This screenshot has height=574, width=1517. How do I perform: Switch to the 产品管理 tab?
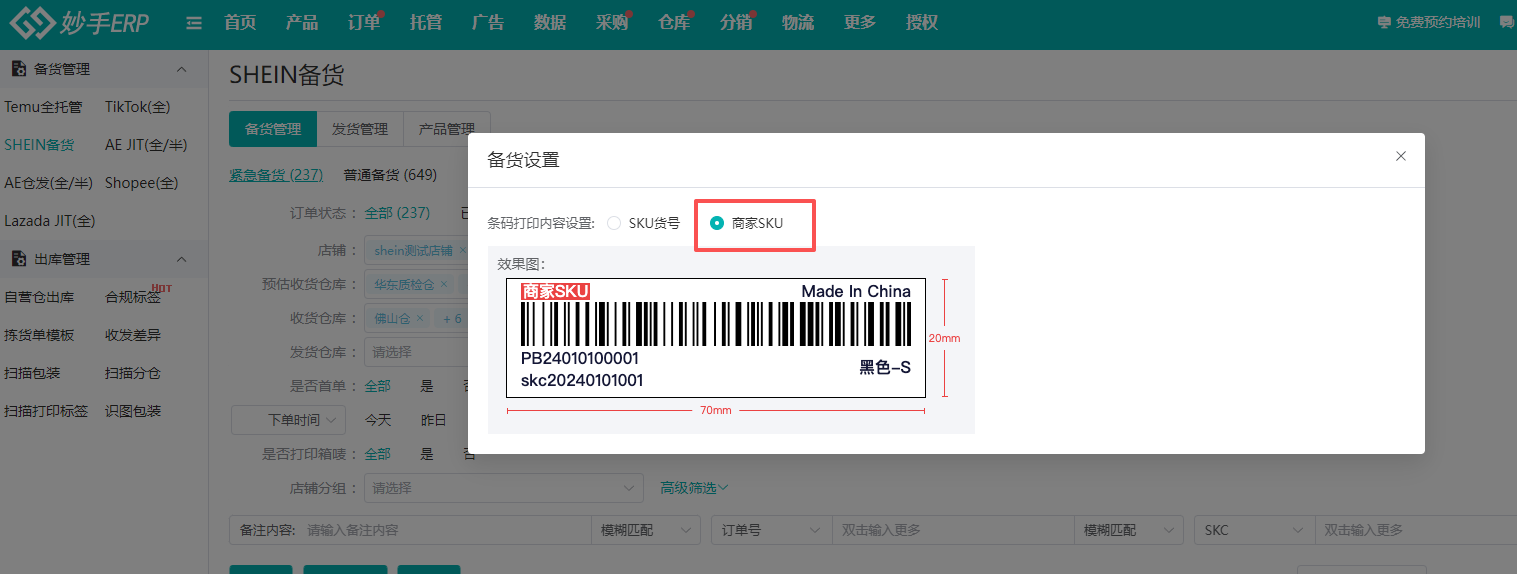pyautogui.click(x=447, y=129)
